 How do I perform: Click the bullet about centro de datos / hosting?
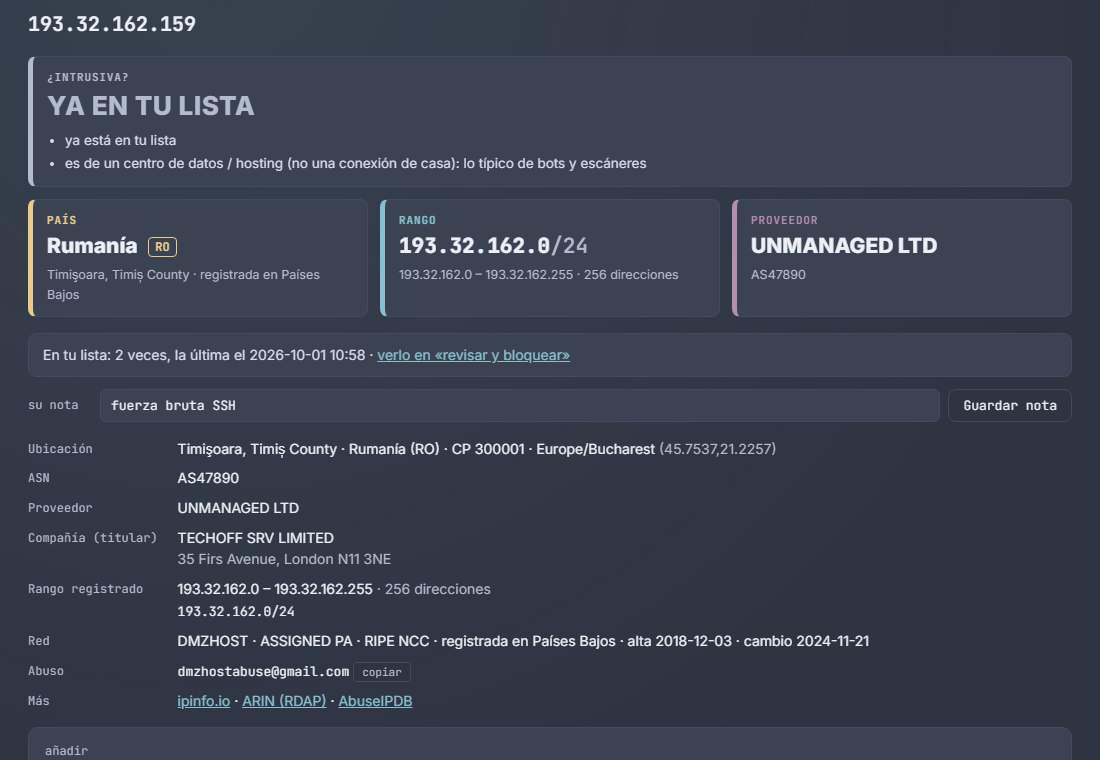click(356, 164)
